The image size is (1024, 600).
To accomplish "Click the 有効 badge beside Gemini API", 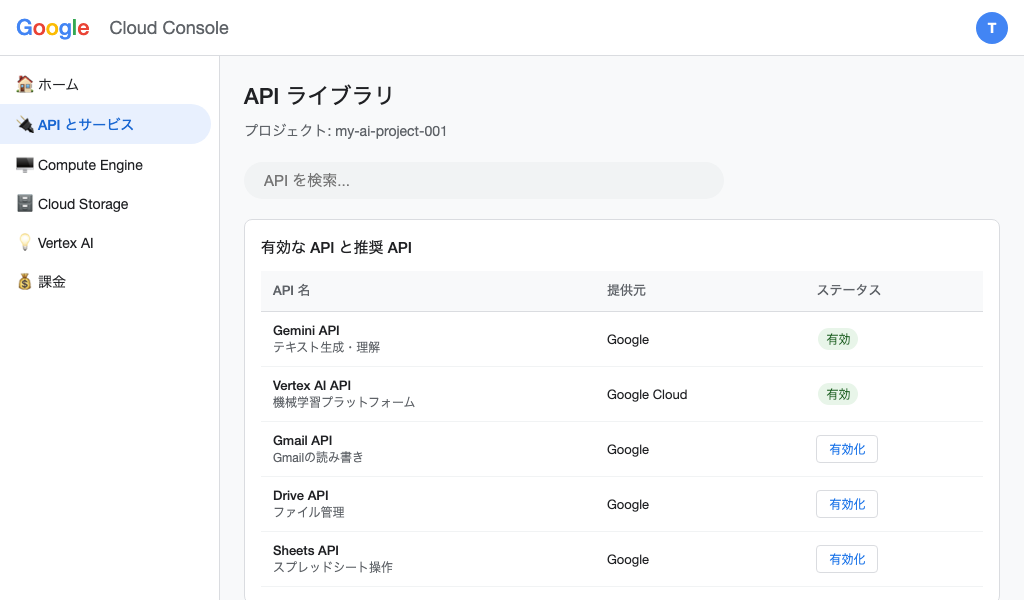I will pos(838,339).
